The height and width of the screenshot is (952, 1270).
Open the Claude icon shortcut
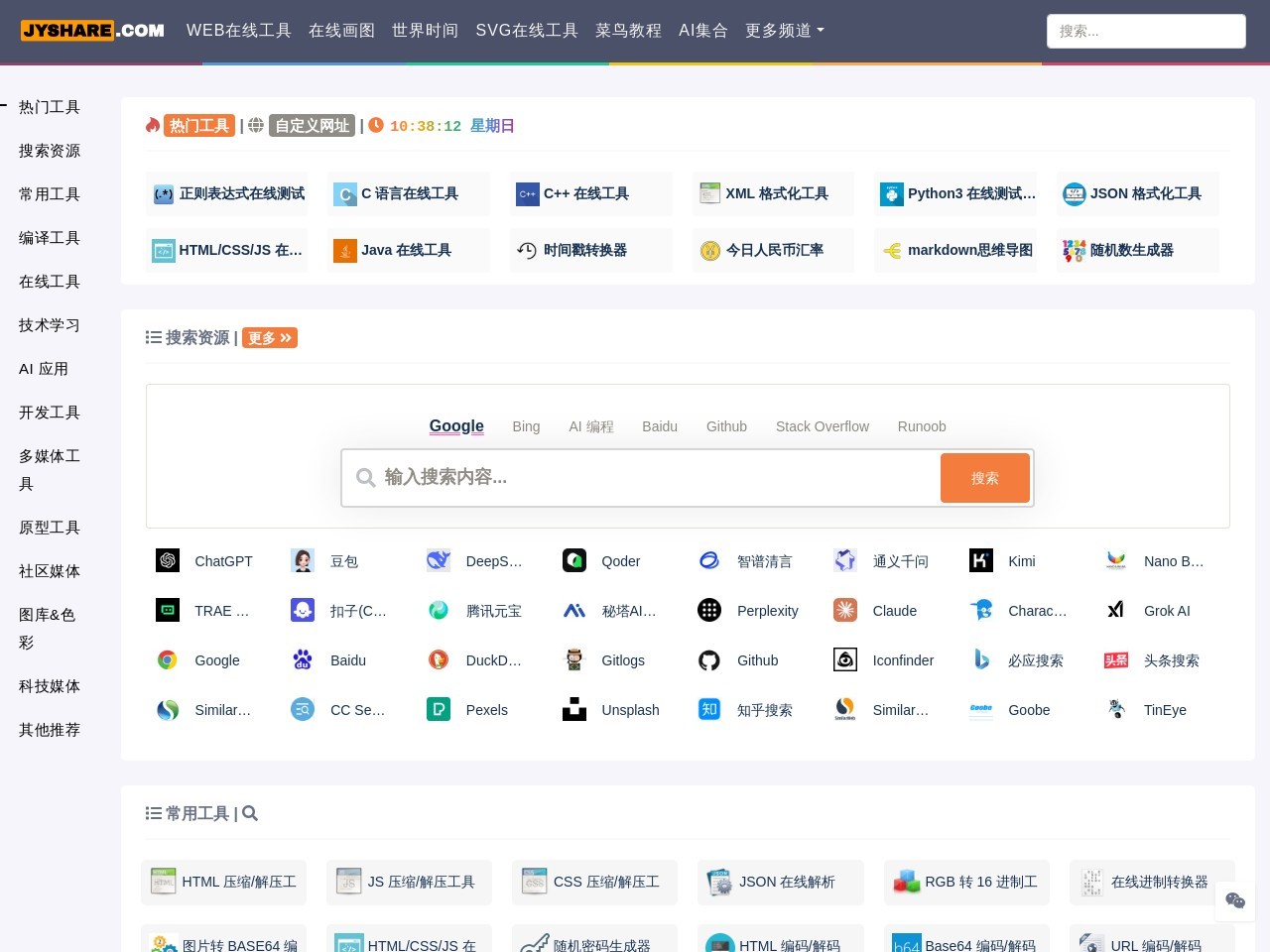[845, 611]
